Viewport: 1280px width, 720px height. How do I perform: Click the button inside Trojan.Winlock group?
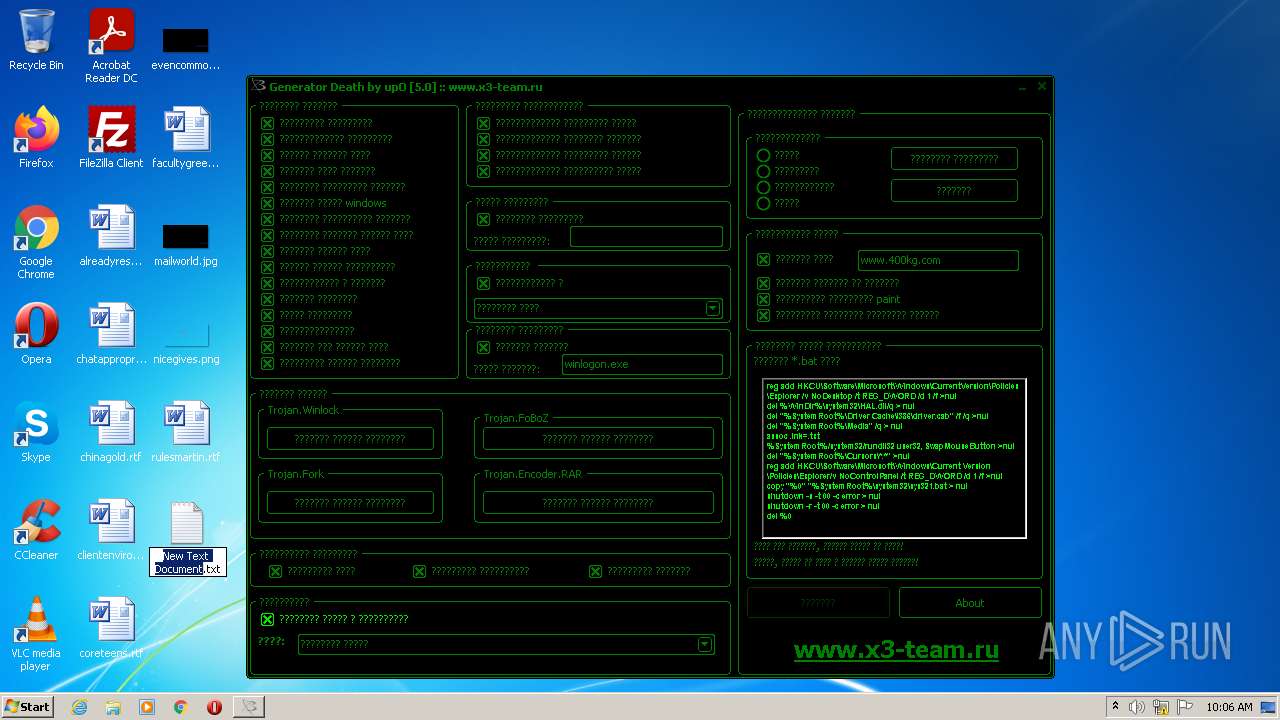click(350, 439)
